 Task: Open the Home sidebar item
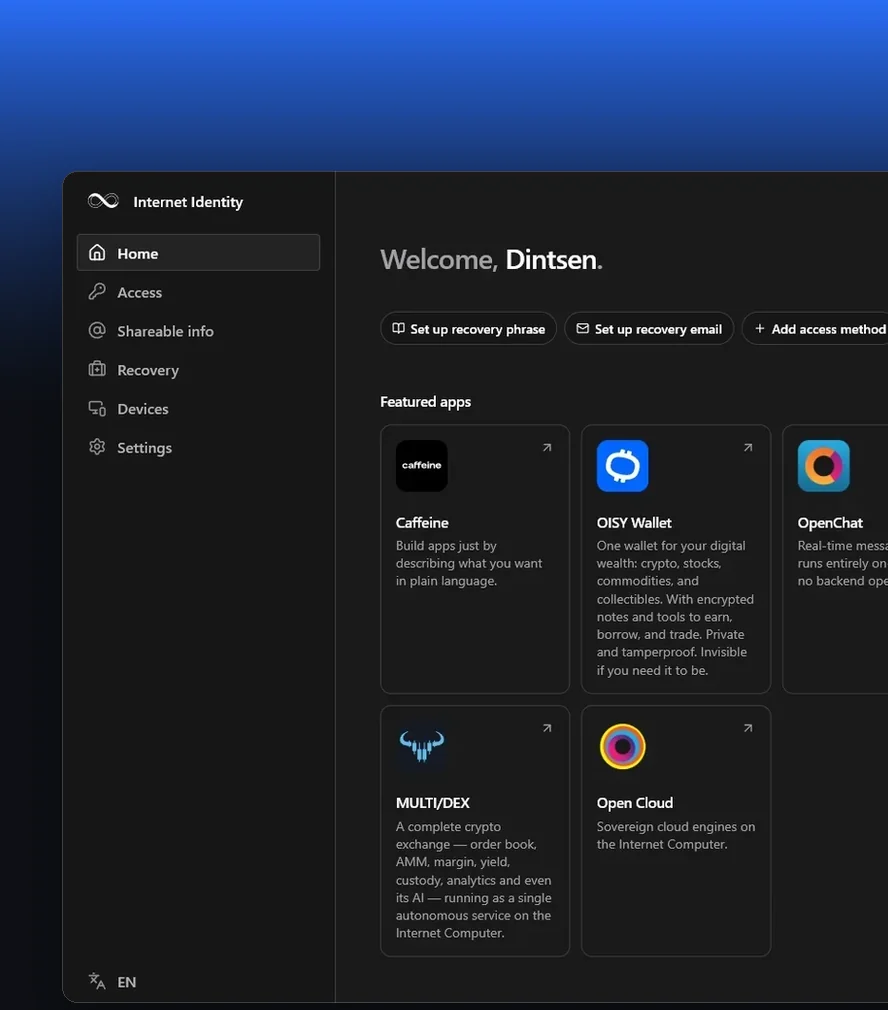tap(198, 252)
